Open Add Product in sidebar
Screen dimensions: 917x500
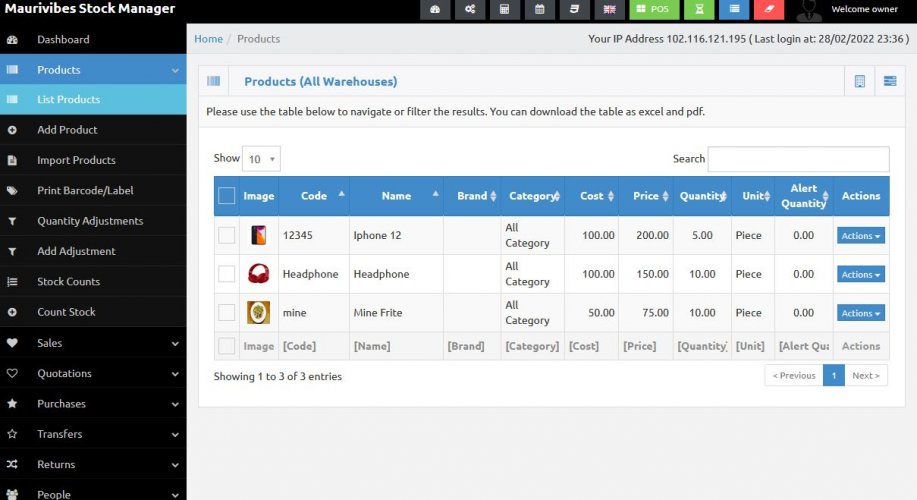(93, 130)
